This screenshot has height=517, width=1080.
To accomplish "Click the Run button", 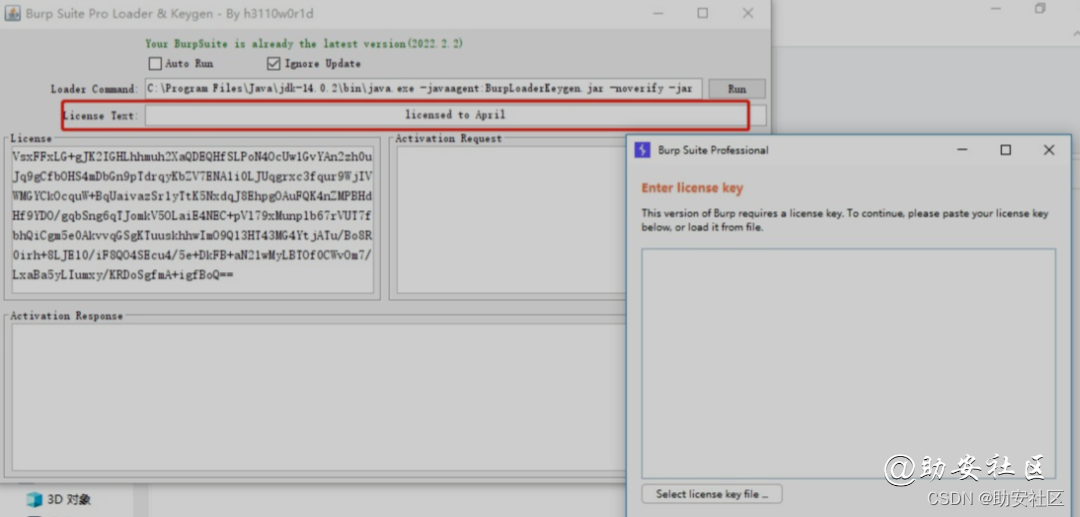I will 737,89.
